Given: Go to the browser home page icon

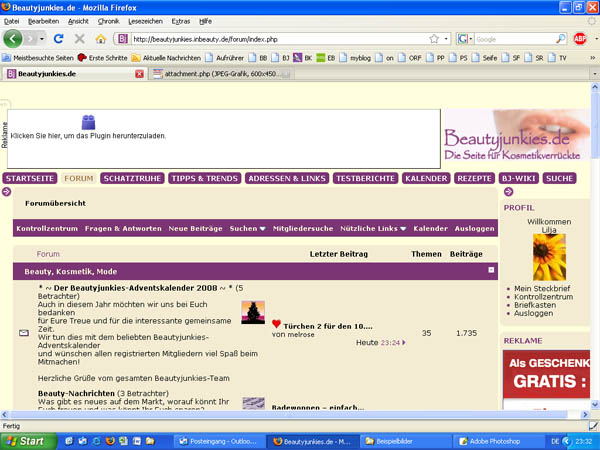Looking at the screenshot, I should [100, 39].
